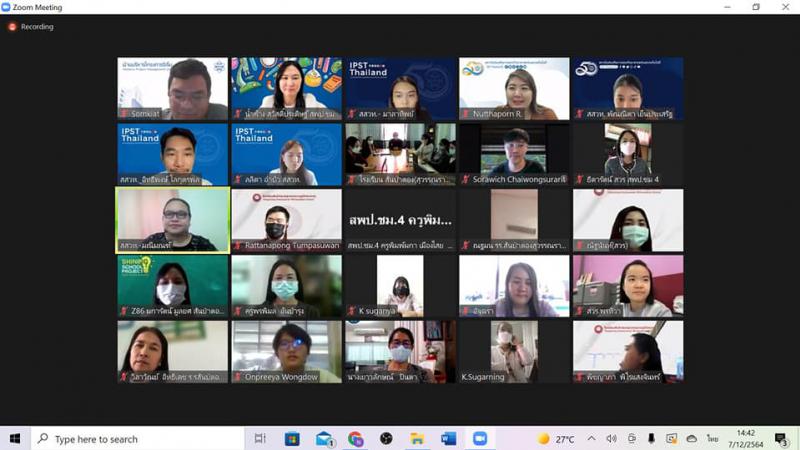Select Onpreeya Wongdow's video tile
The height and width of the screenshot is (450, 800).
coord(286,352)
